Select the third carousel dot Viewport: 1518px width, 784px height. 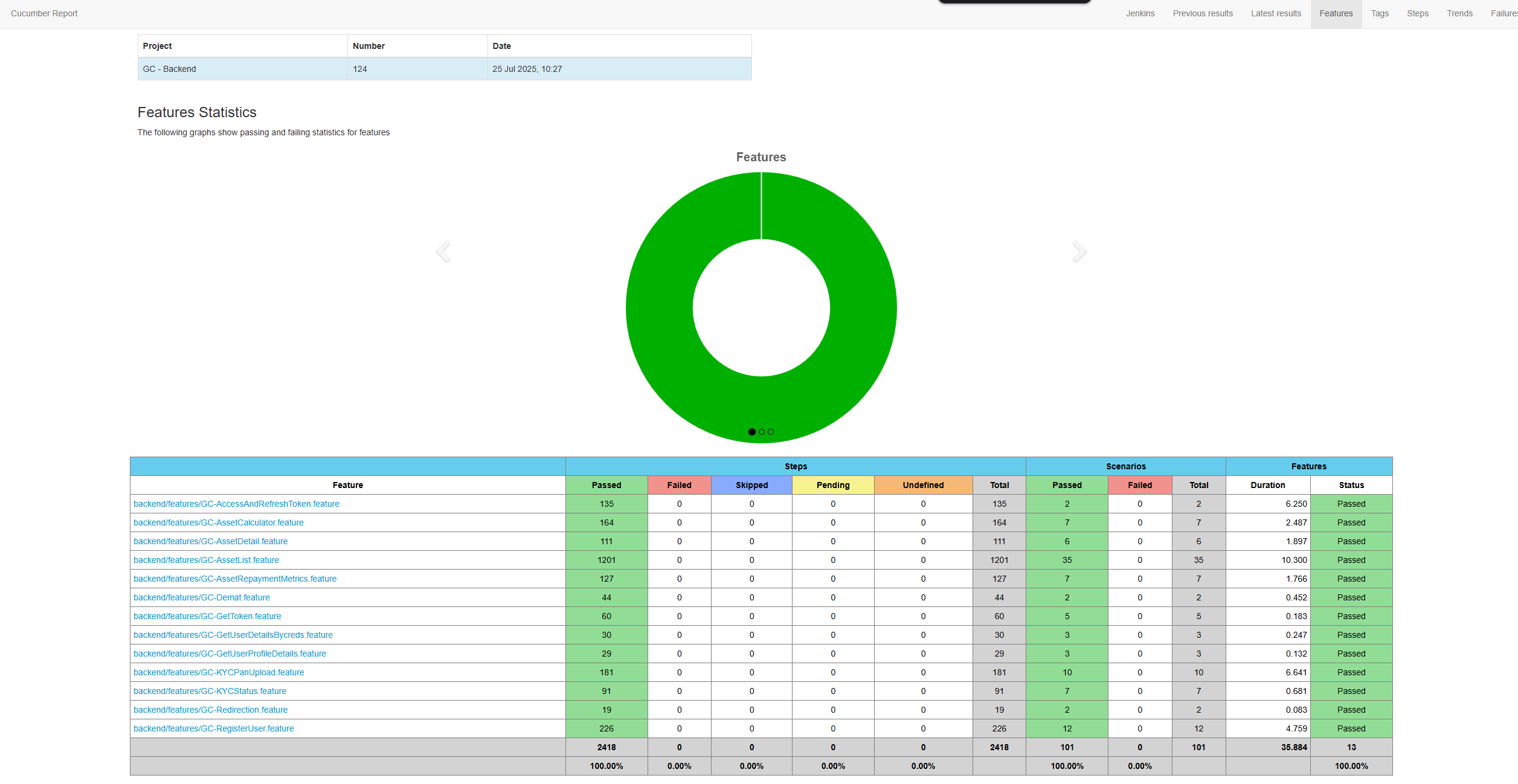tap(770, 431)
